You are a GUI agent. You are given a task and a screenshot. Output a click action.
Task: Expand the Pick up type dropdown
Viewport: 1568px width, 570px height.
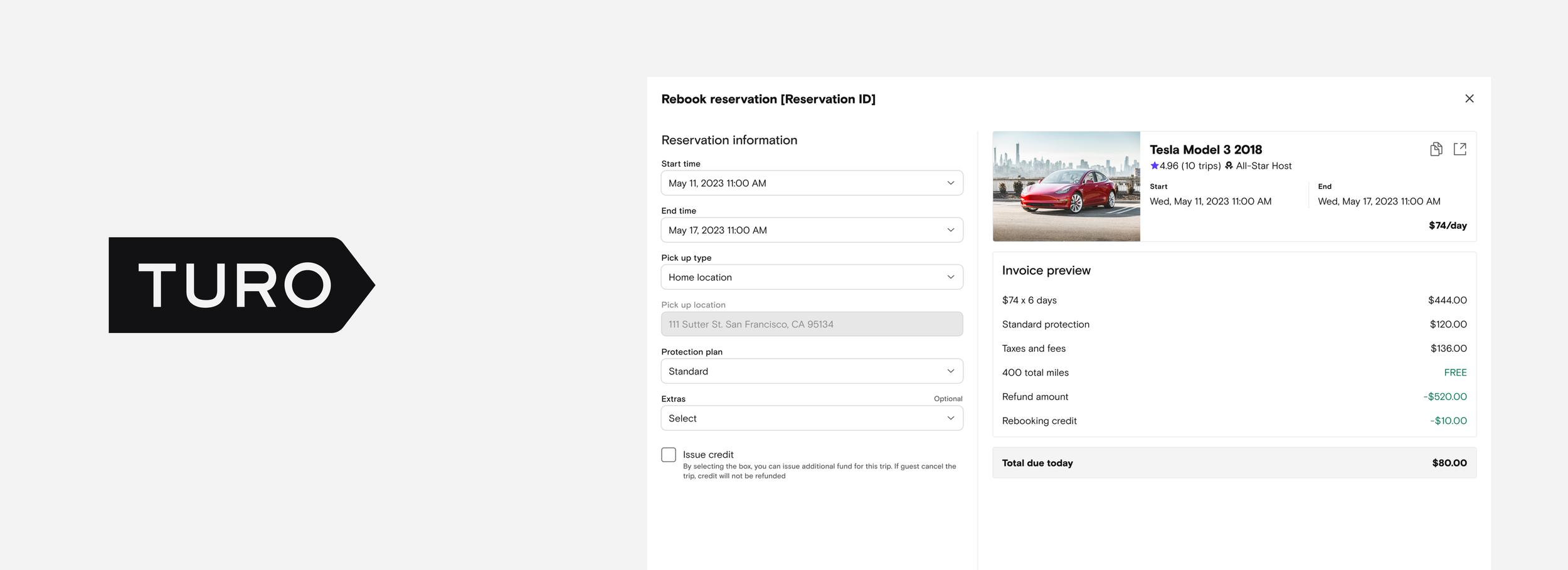[812, 277]
